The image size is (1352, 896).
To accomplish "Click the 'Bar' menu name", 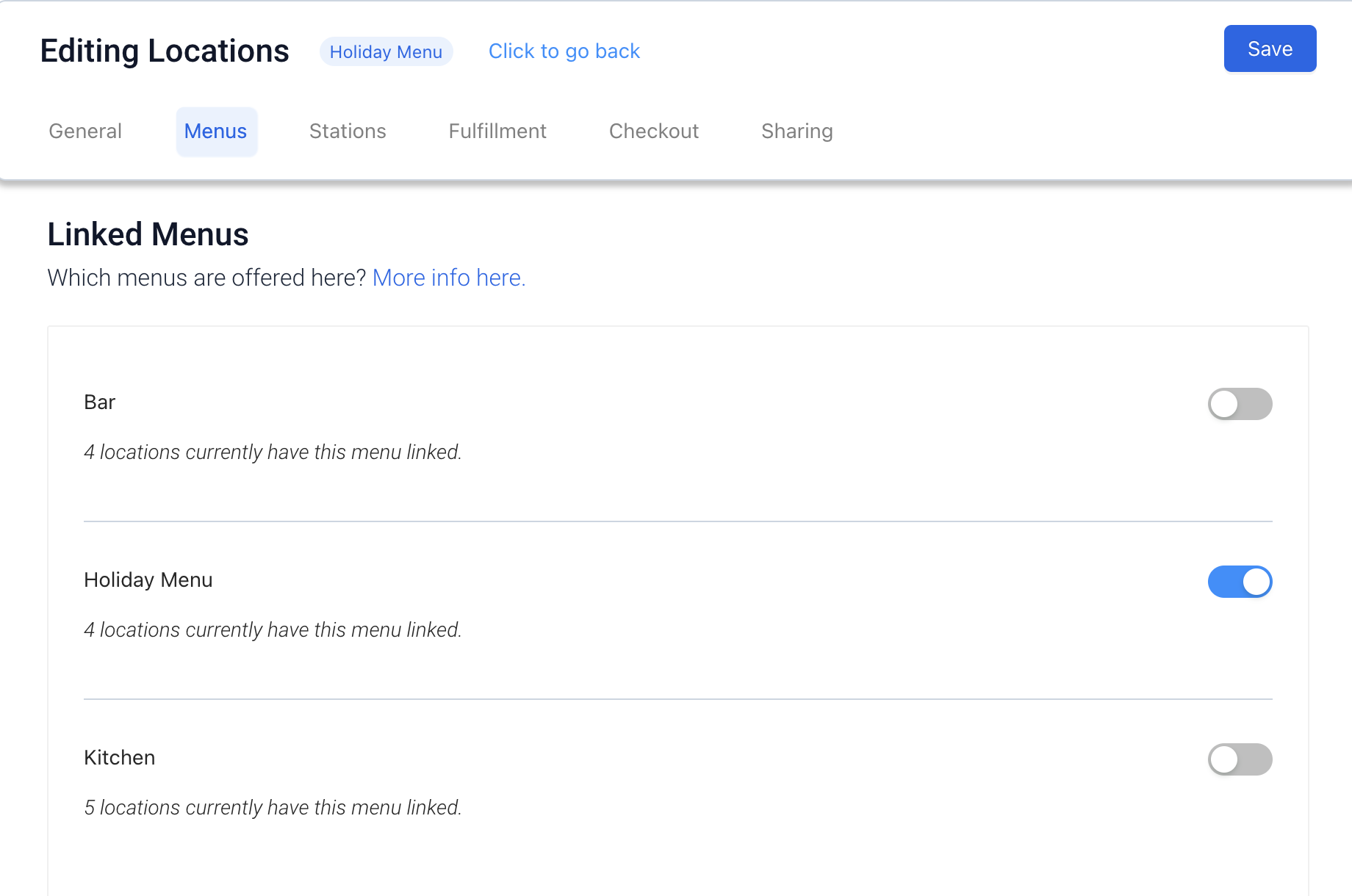I will tap(100, 402).
